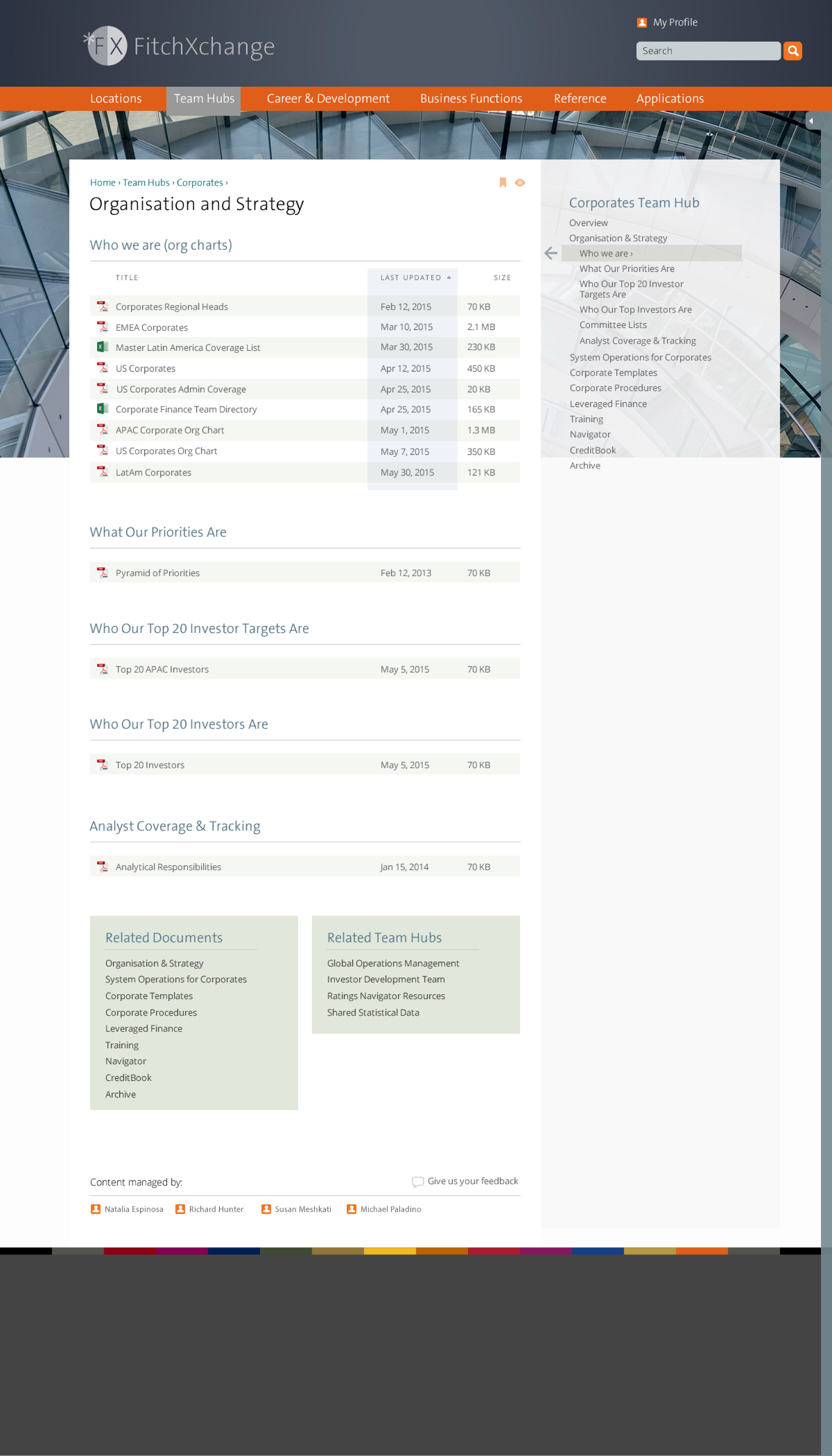This screenshot has width=832, height=1456.
Task: Sort by the Last Updated column arrow
Action: 449,278
